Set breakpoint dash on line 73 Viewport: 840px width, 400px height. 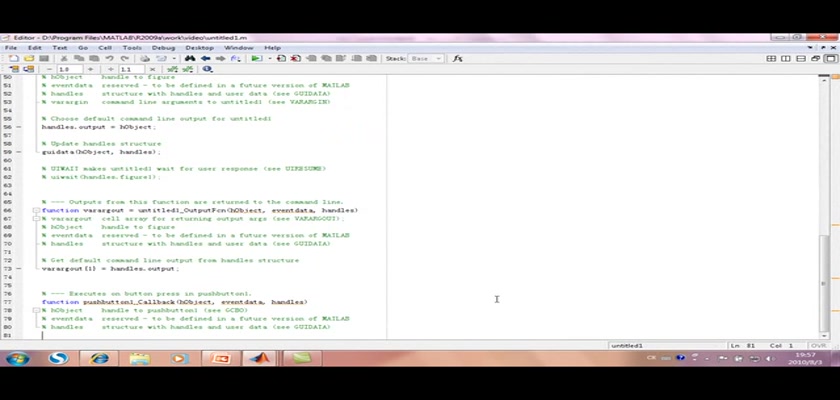point(19,268)
